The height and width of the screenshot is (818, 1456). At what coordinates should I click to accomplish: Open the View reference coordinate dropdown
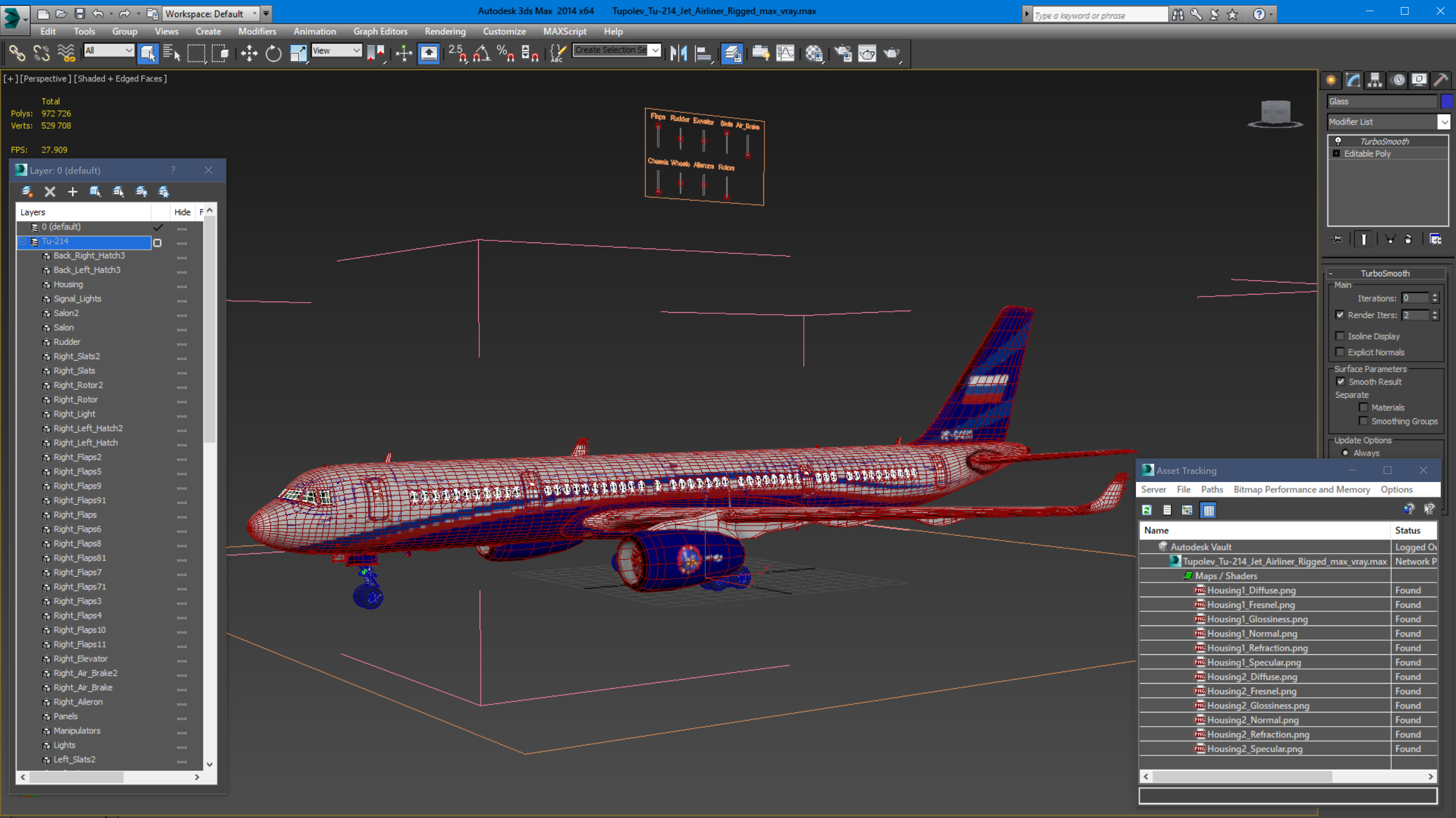pos(337,51)
